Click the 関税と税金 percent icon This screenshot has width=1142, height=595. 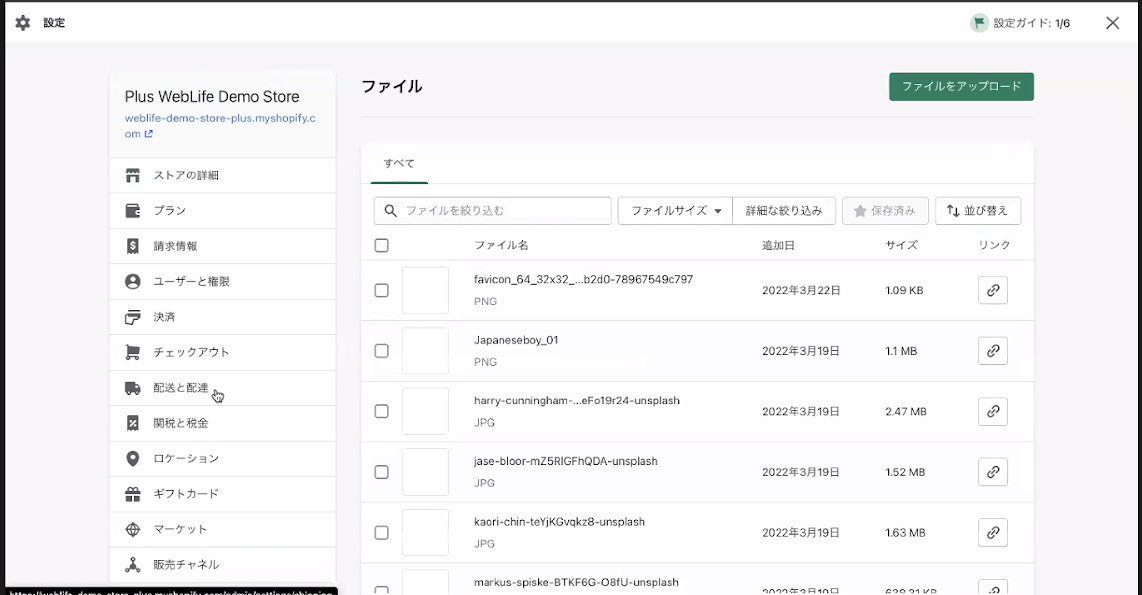[x=135, y=423]
